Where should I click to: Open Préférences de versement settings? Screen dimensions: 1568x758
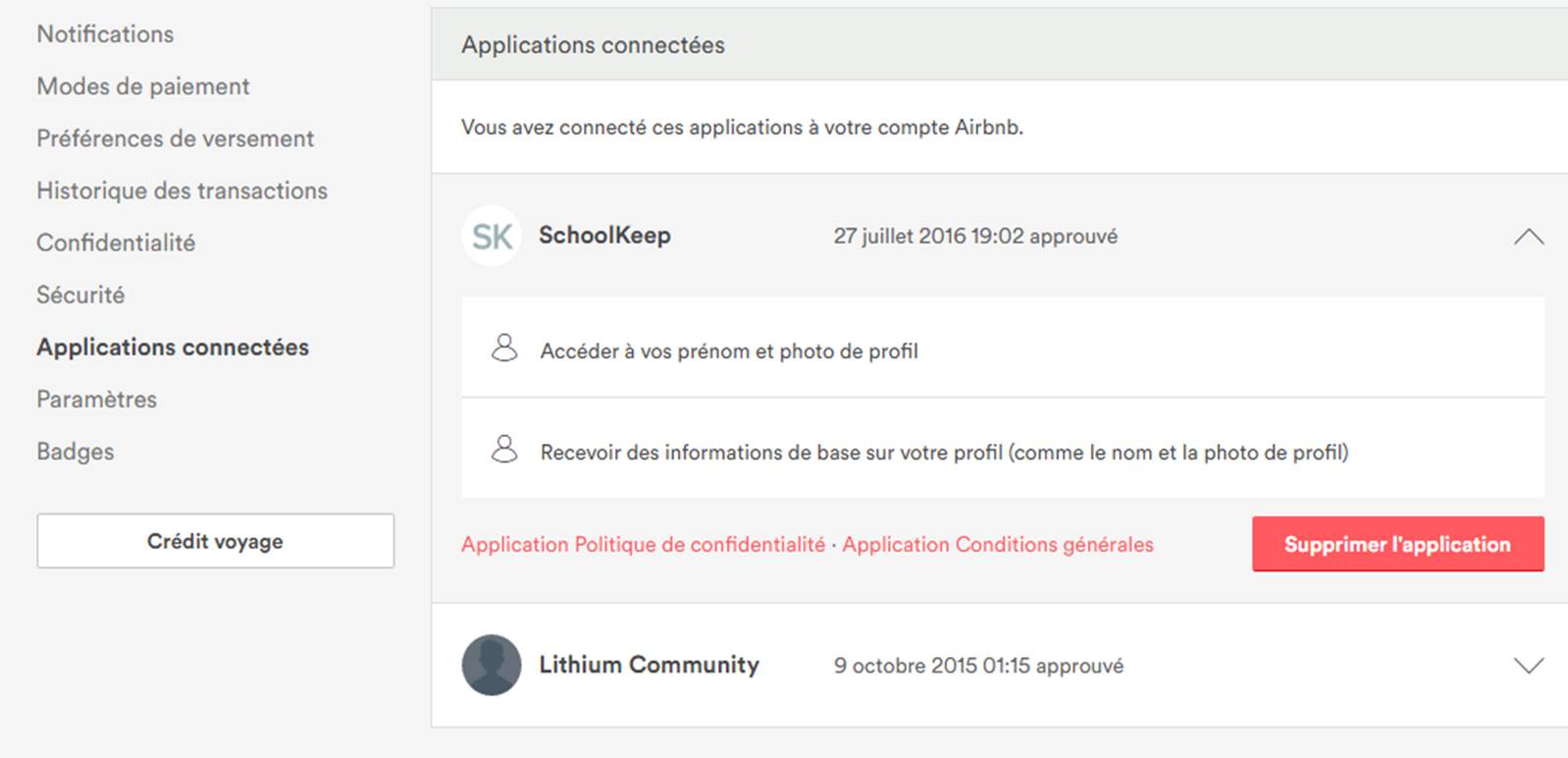coord(175,138)
